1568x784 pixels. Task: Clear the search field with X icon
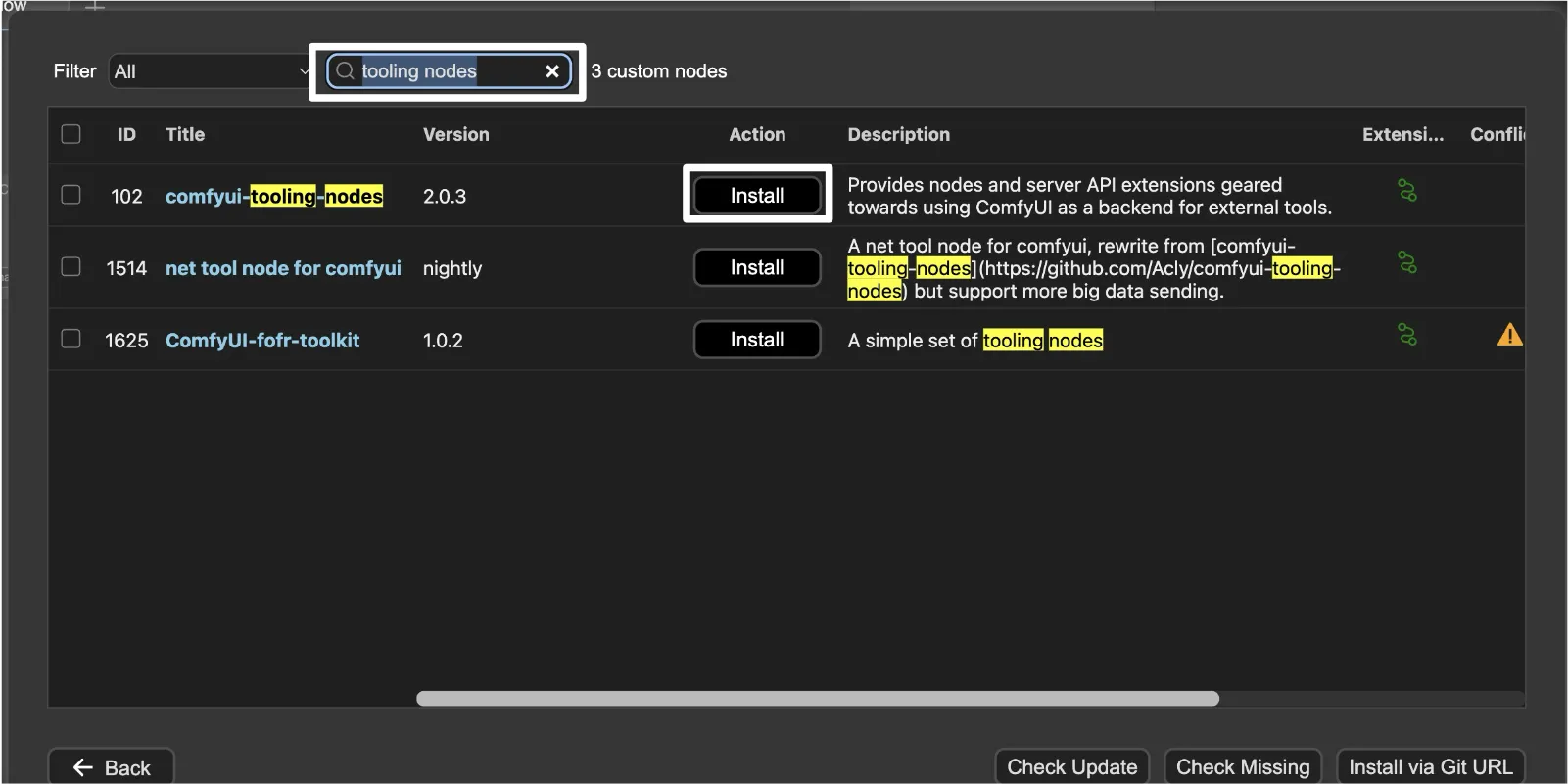tap(552, 71)
